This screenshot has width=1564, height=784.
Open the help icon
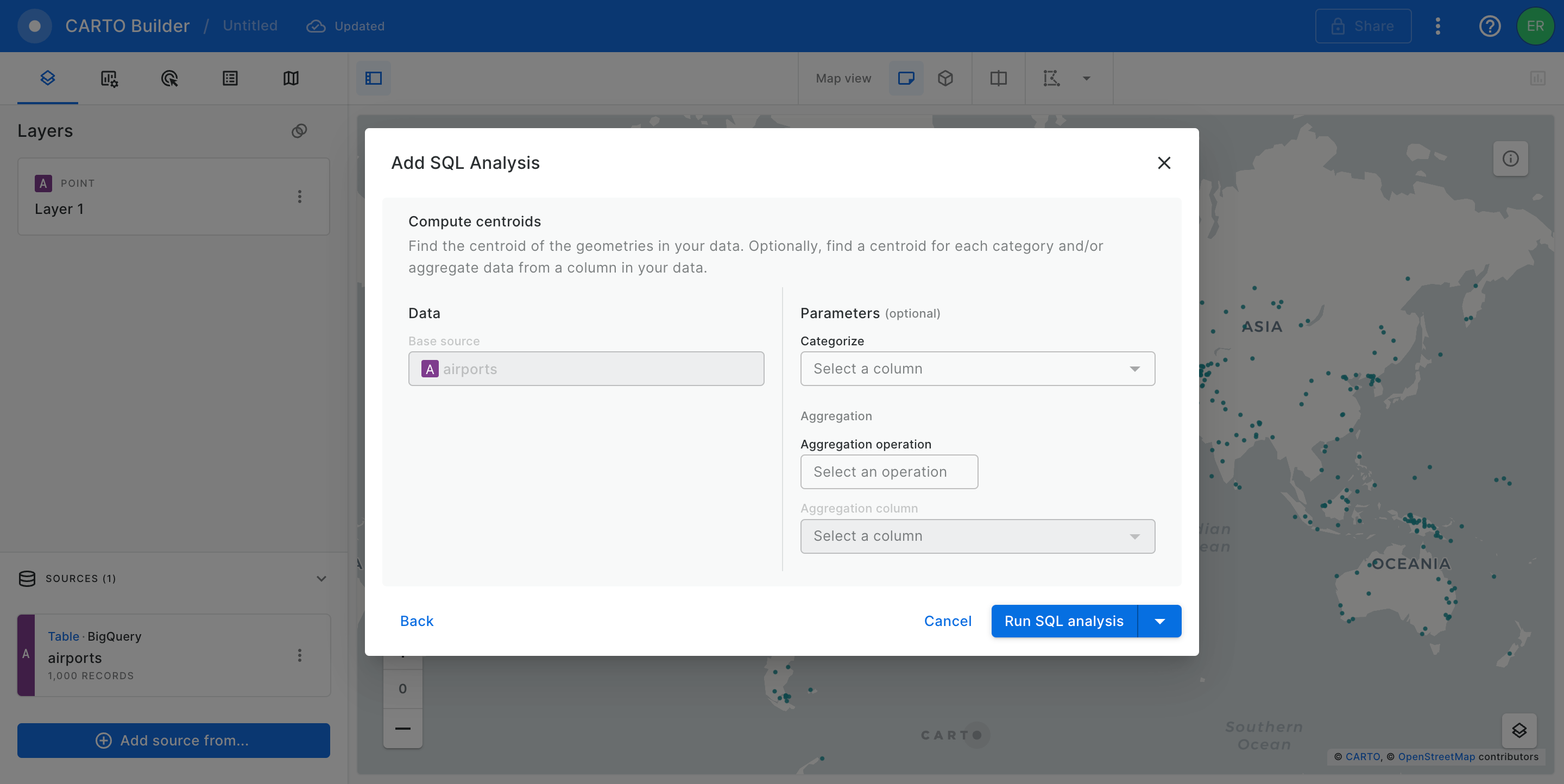(1490, 26)
